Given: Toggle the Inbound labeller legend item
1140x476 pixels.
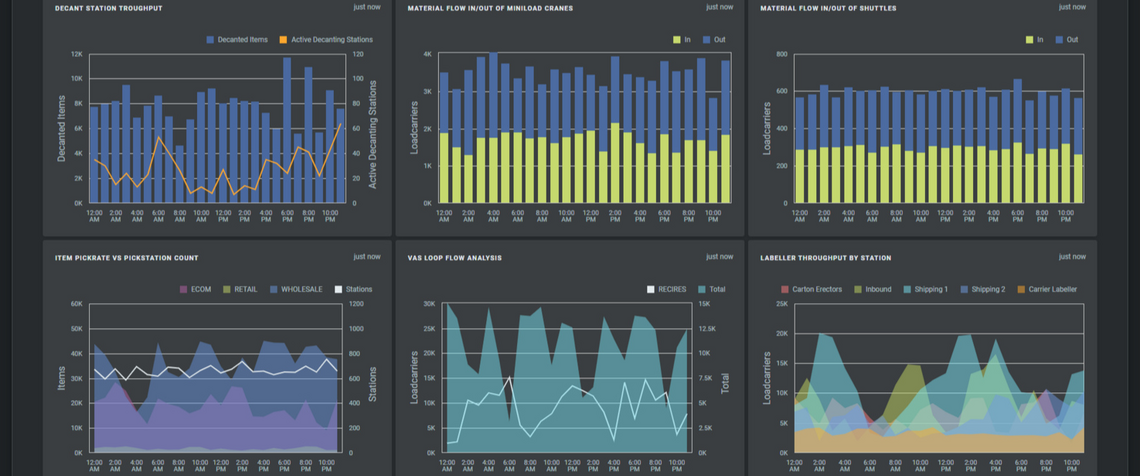Looking at the screenshot, I should pos(875,289).
